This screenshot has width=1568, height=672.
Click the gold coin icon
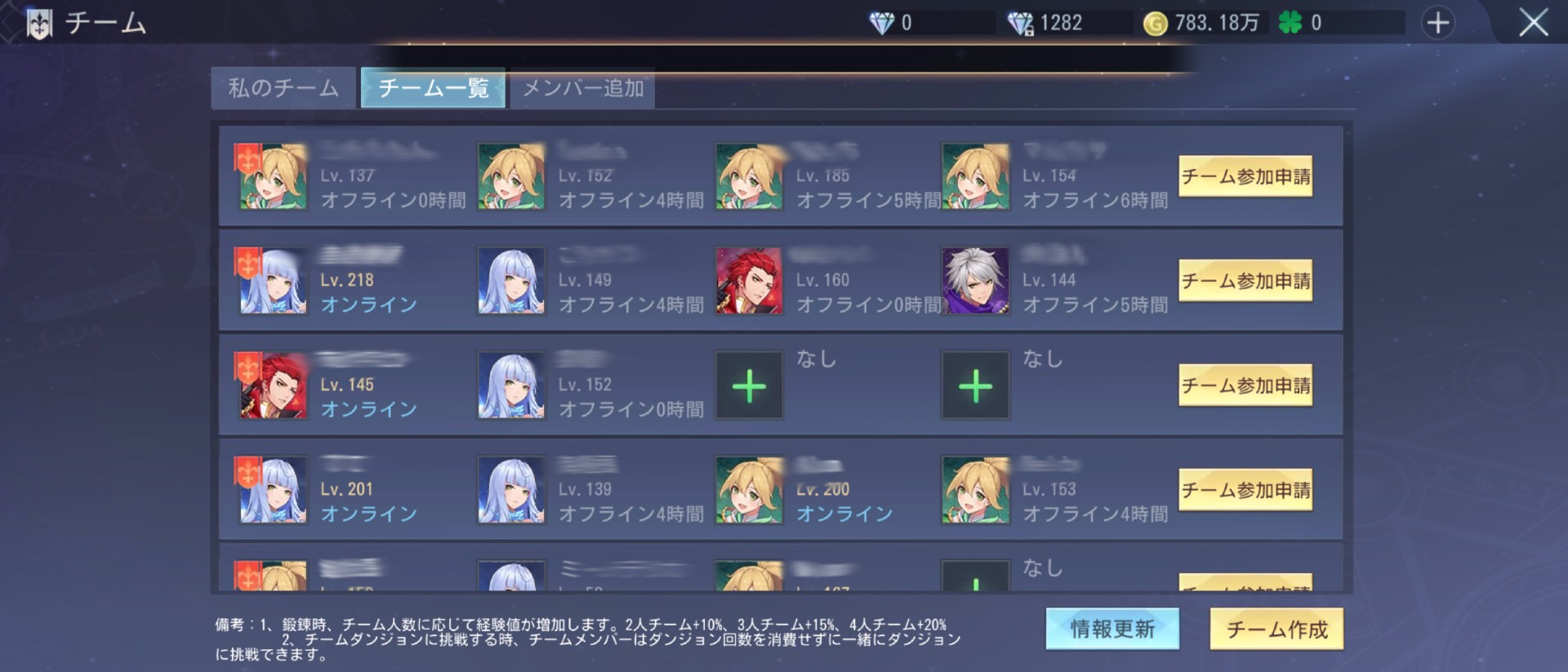tap(1155, 24)
